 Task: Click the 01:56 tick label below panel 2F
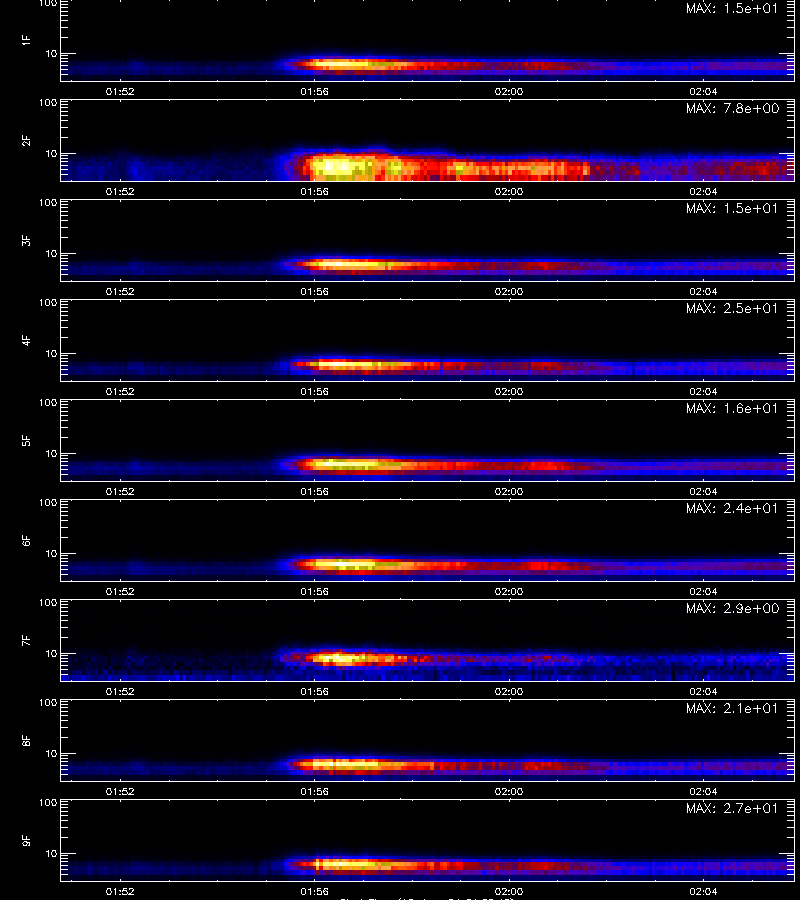click(x=314, y=191)
